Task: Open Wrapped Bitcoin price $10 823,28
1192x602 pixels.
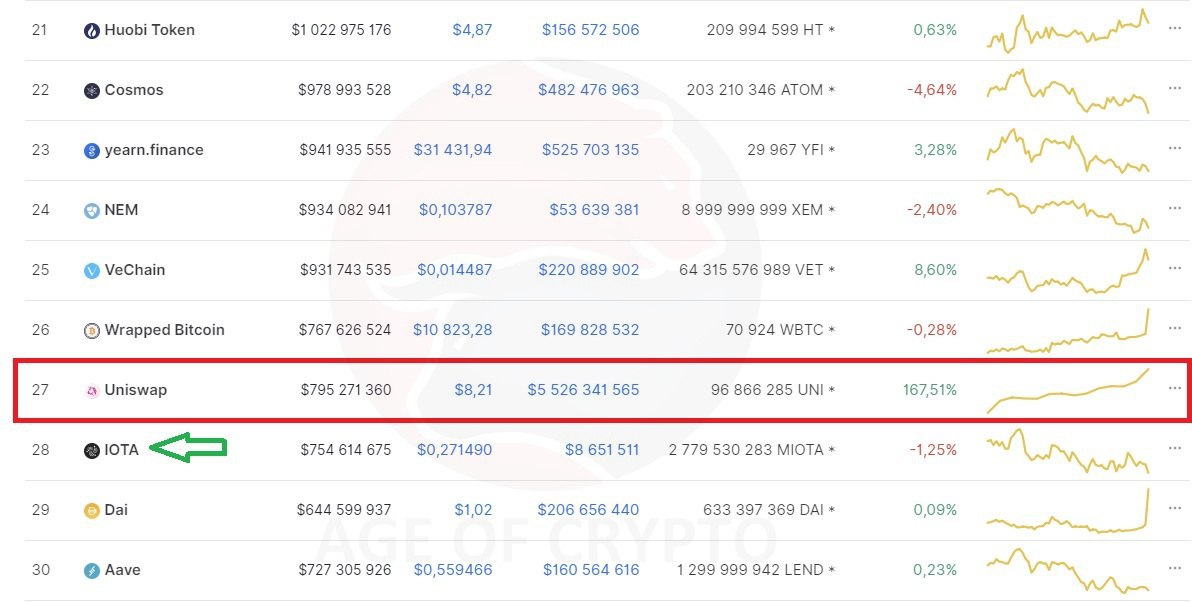Action: (452, 330)
